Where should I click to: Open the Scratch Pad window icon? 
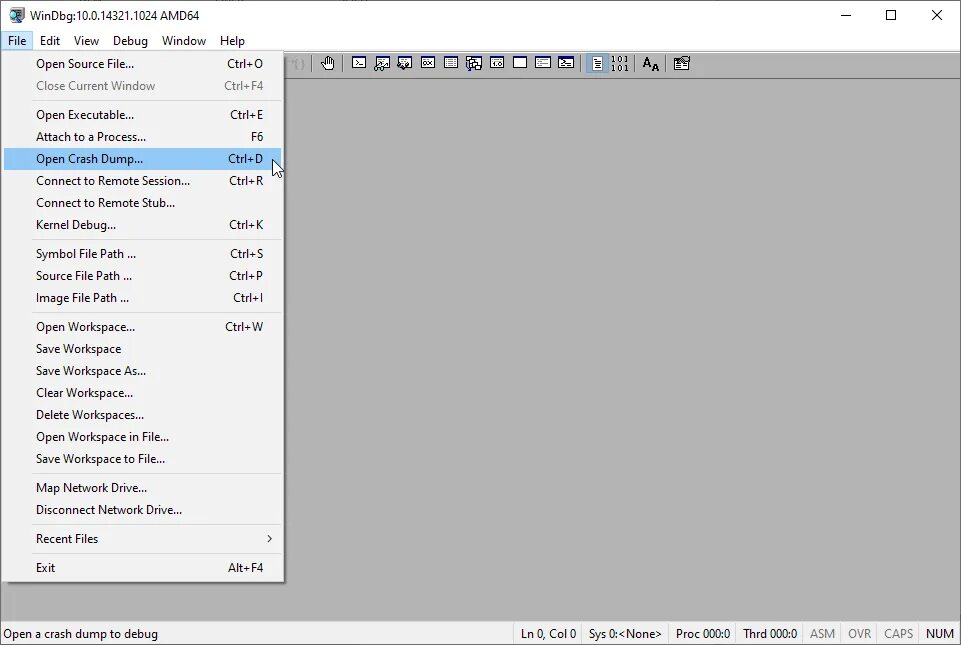[x=520, y=63]
